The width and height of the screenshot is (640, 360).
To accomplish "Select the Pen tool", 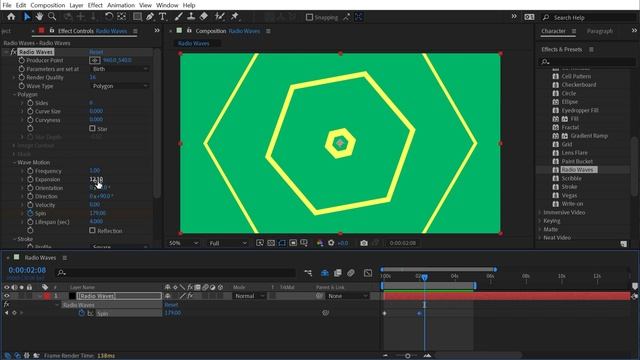I will [x=150, y=17].
